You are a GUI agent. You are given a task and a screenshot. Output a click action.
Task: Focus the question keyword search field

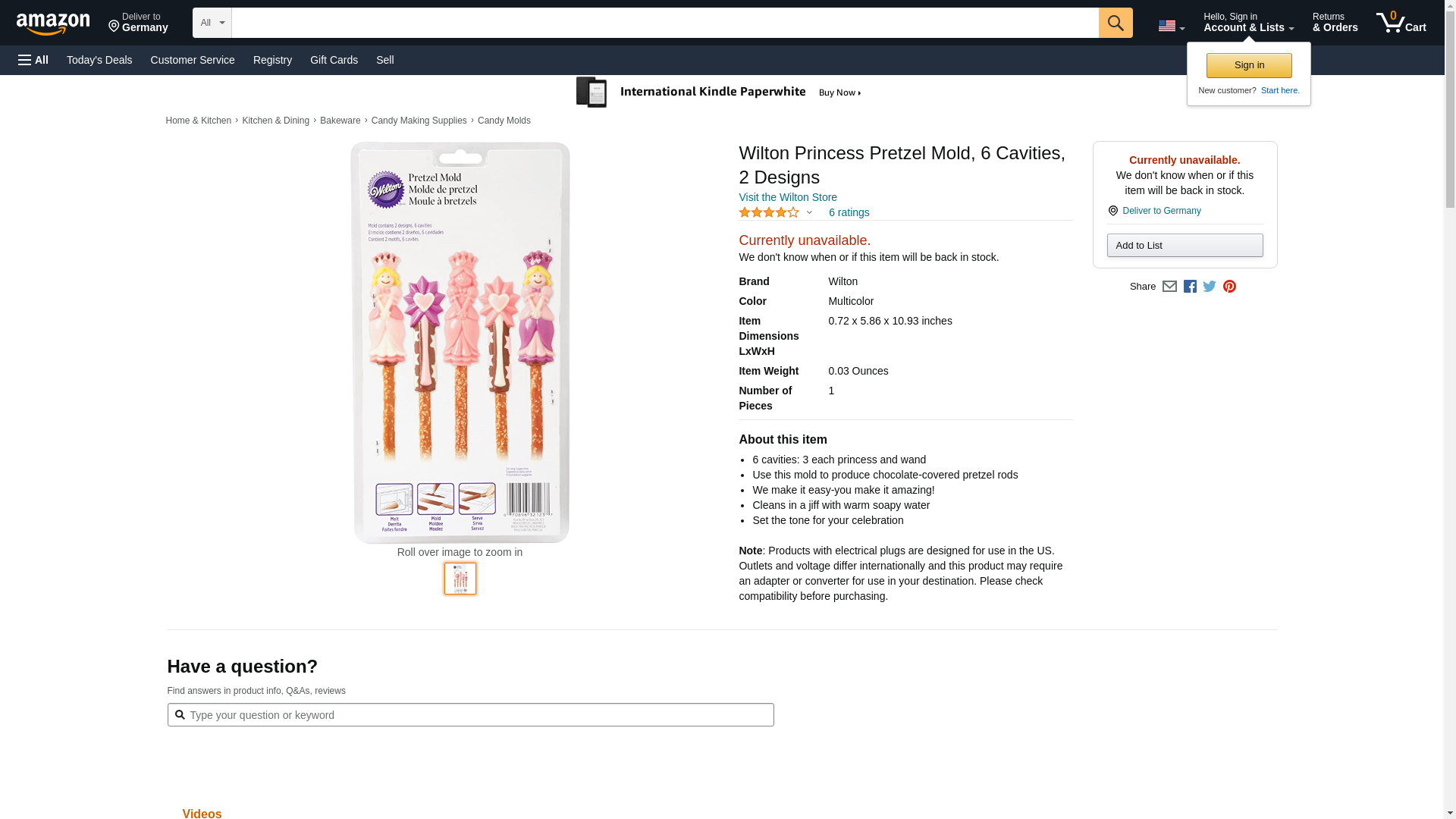[x=478, y=715]
